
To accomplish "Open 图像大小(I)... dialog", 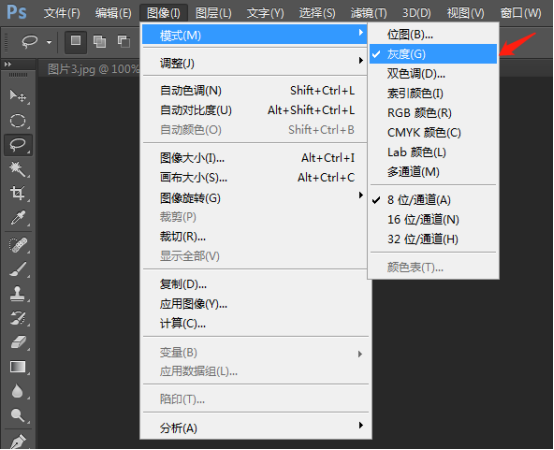I will pos(254,158).
